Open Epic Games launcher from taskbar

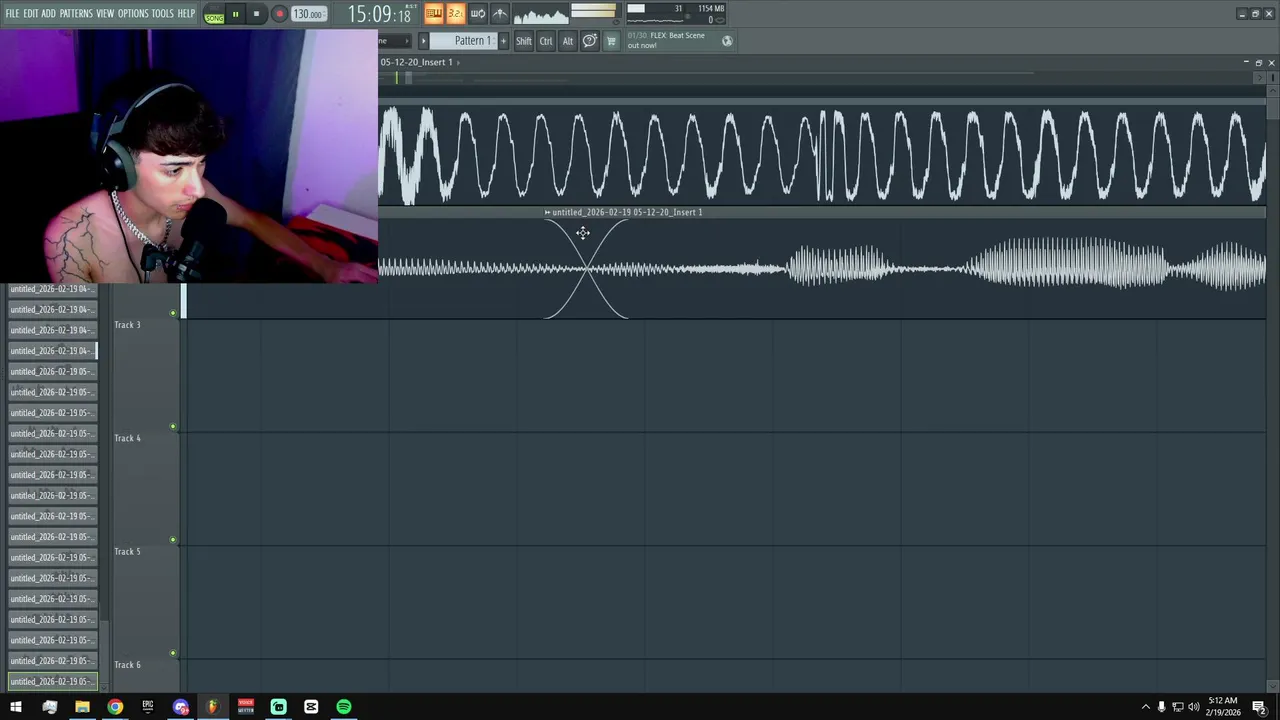click(x=148, y=707)
